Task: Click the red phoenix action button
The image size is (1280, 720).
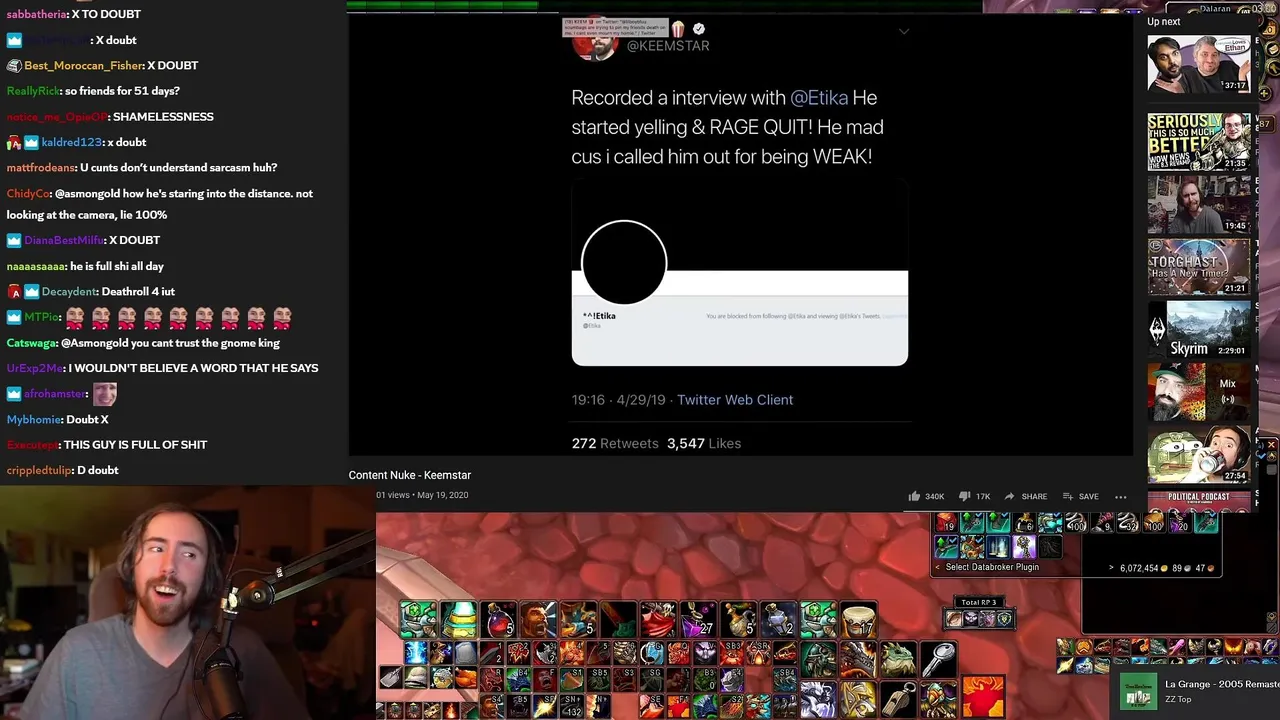Action: (x=983, y=696)
